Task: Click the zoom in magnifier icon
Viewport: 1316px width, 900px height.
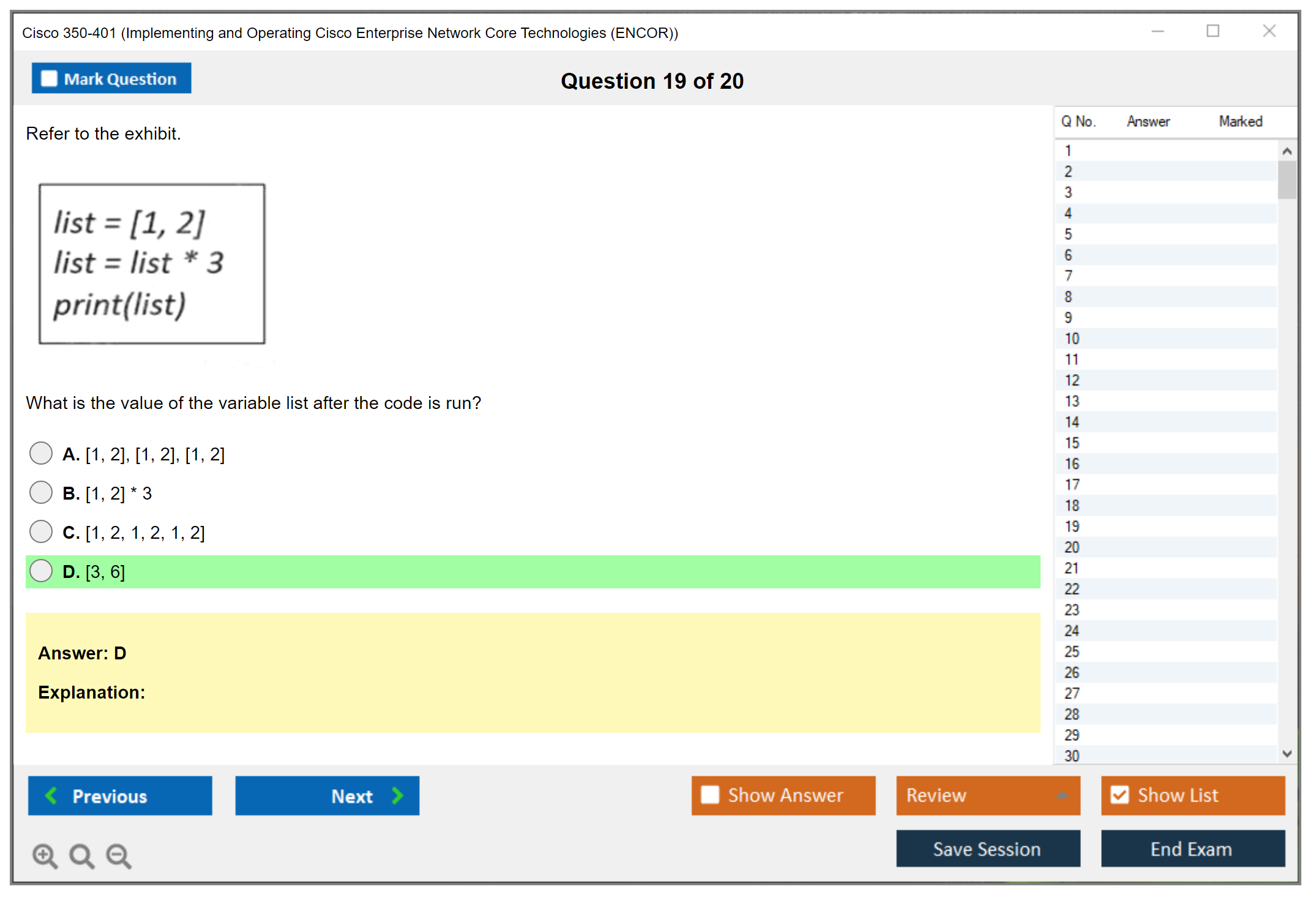Action: 45,855
